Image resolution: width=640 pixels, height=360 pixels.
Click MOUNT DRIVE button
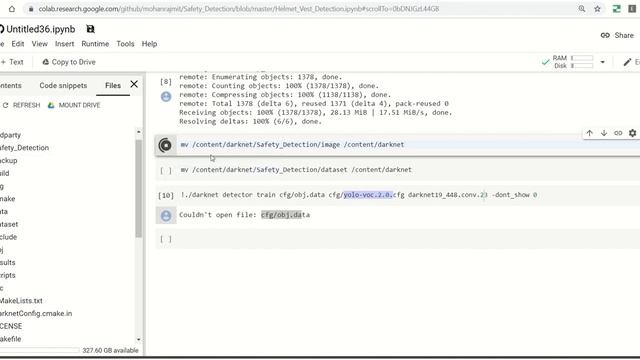pyautogui.click(x=74, y=105)
